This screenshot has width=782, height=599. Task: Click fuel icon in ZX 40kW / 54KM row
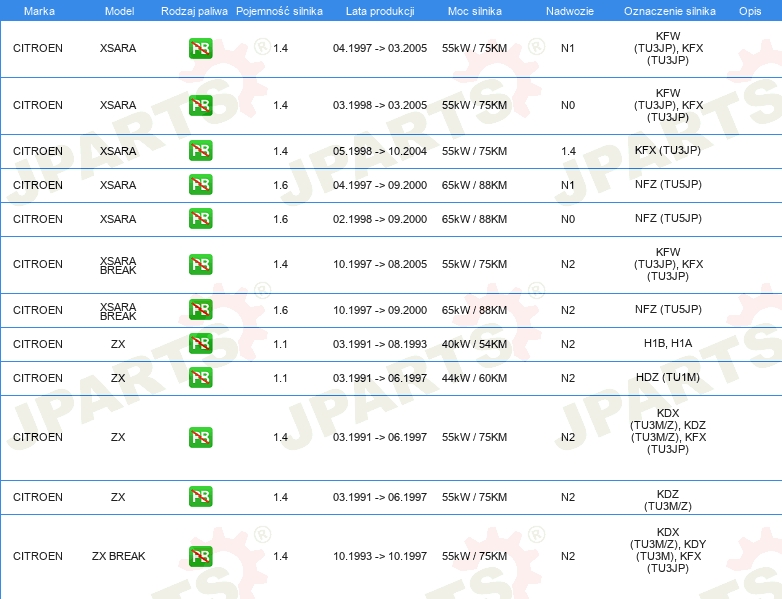click(200, 344)
